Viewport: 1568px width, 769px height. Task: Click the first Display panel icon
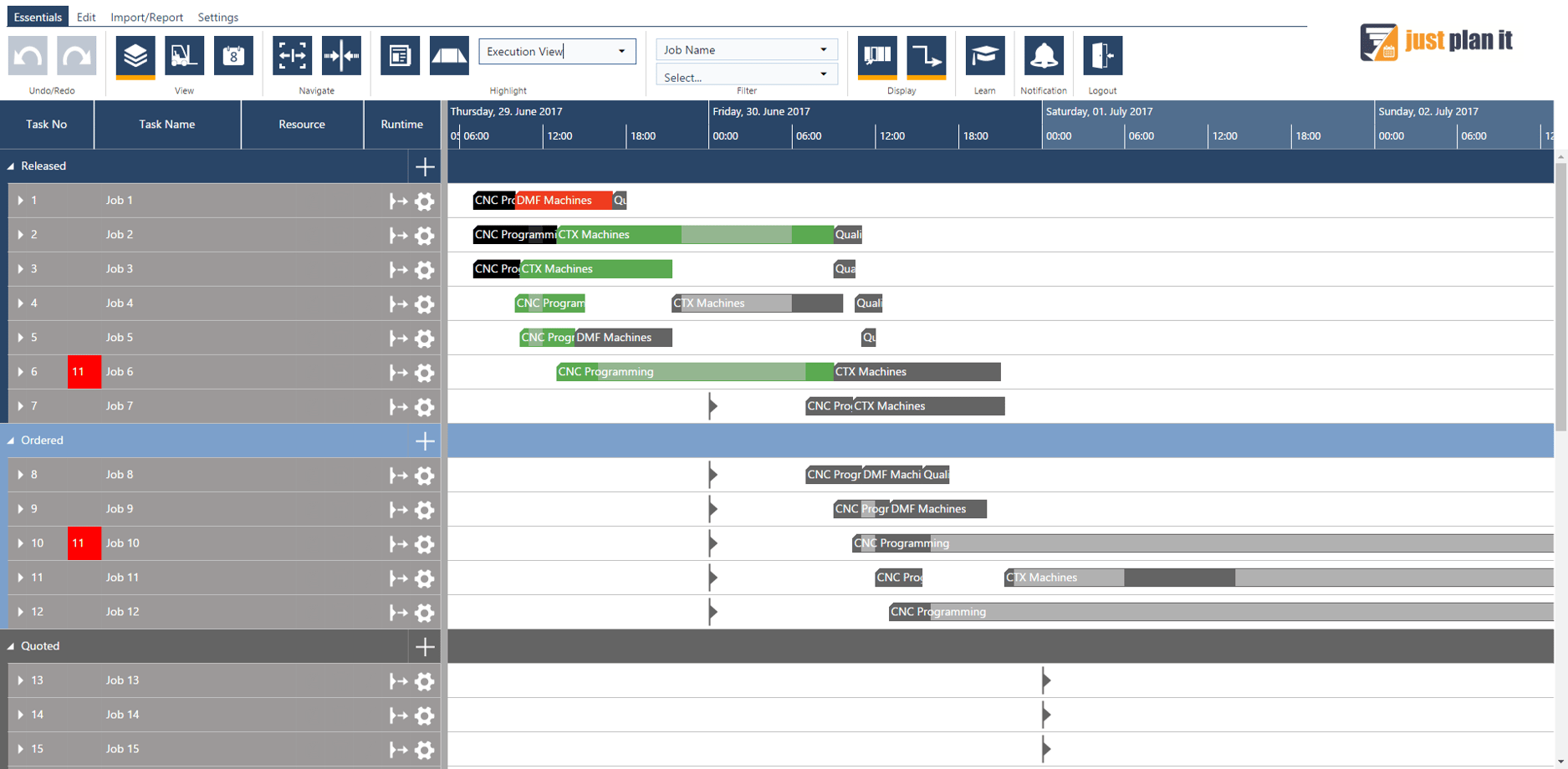pos(878,55)
